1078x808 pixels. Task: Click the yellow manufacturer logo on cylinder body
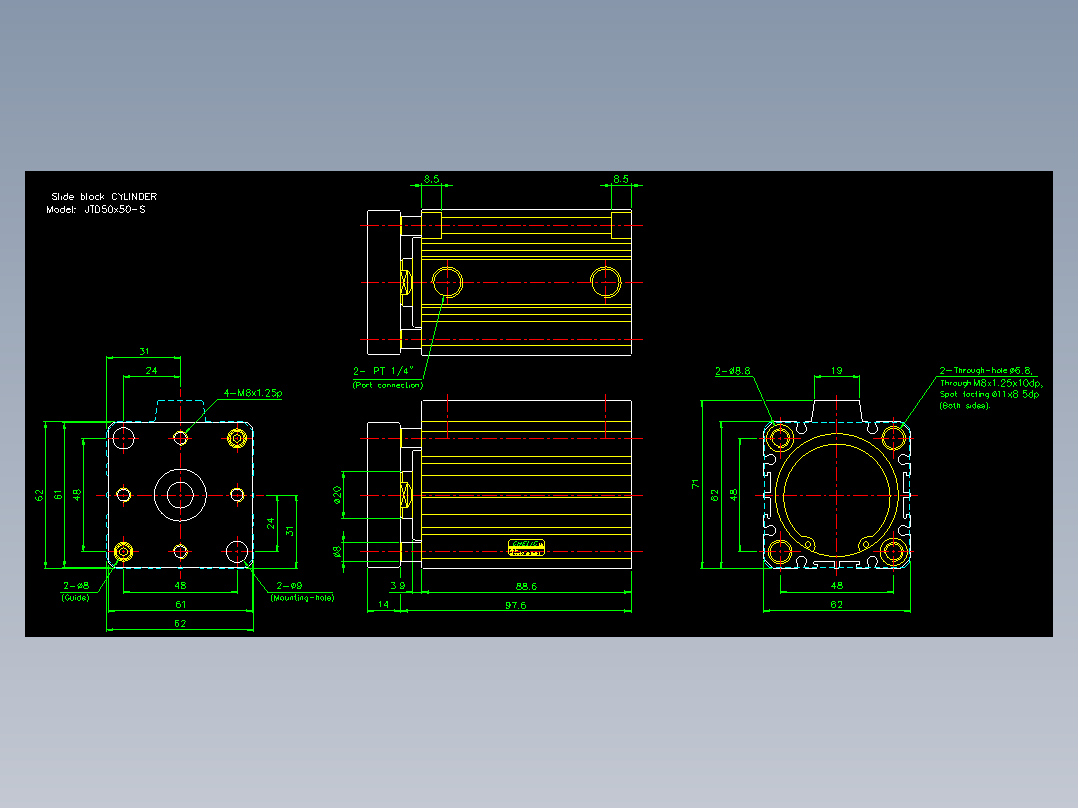526,547
